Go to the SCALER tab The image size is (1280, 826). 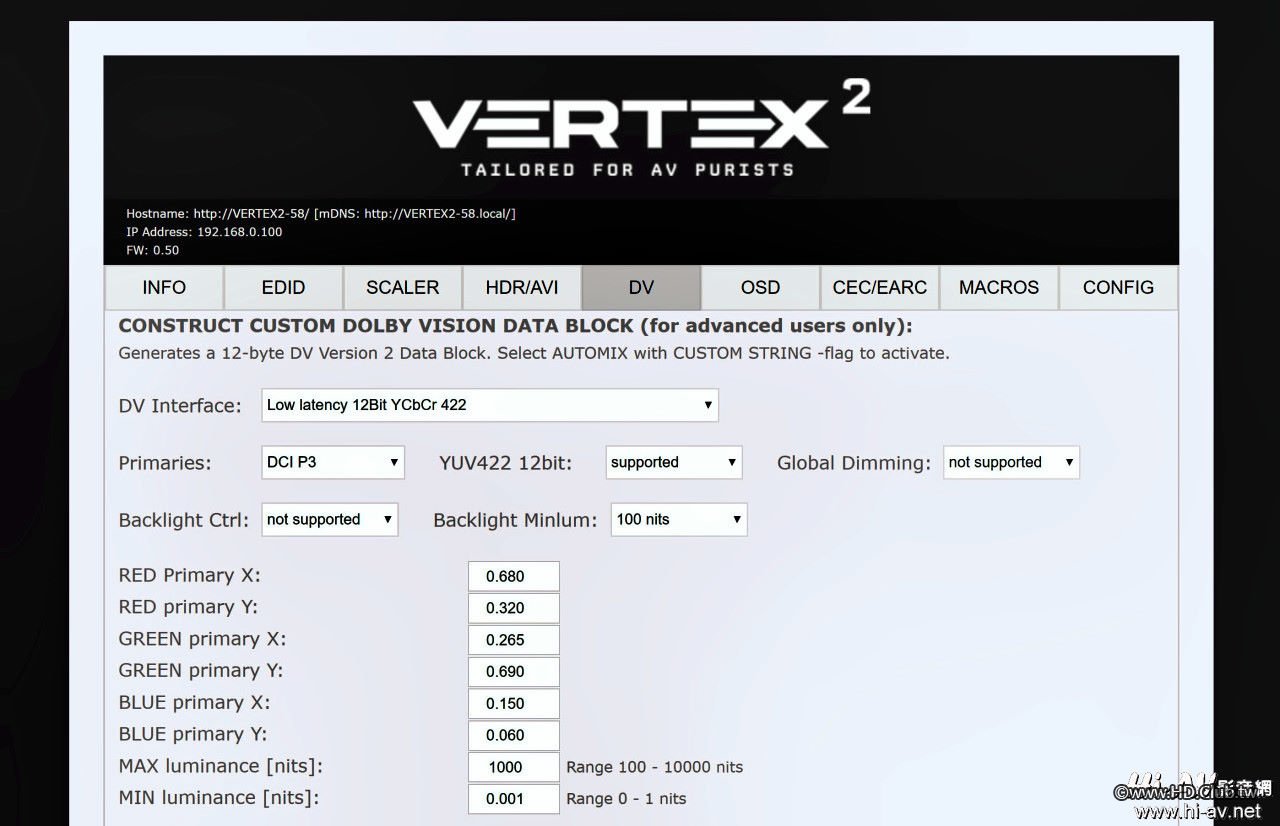(x=402, y=287)
